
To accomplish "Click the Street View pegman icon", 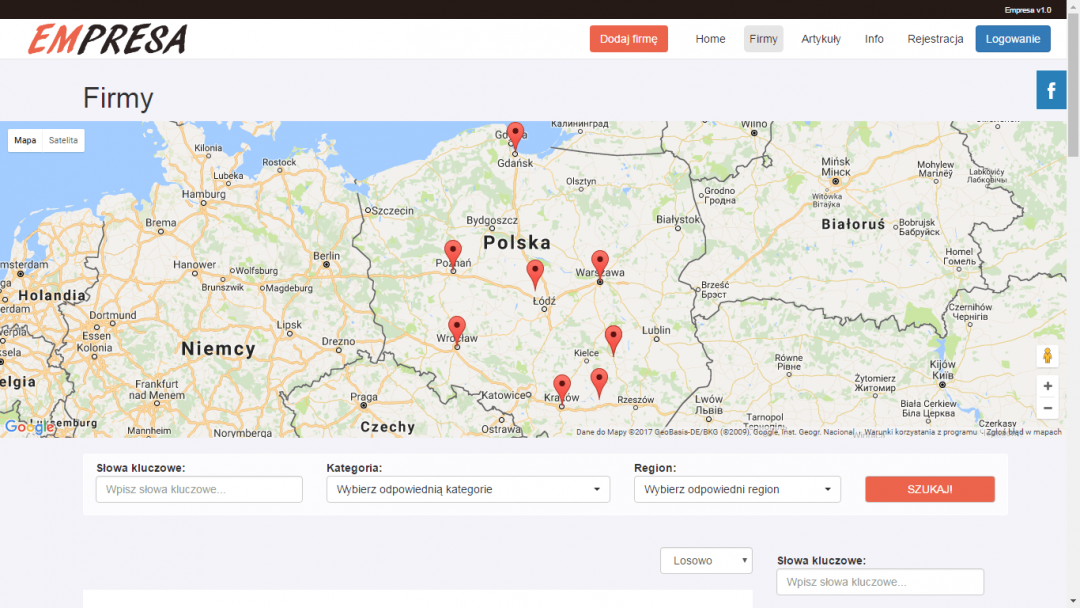I will [x=1047, y=356].
